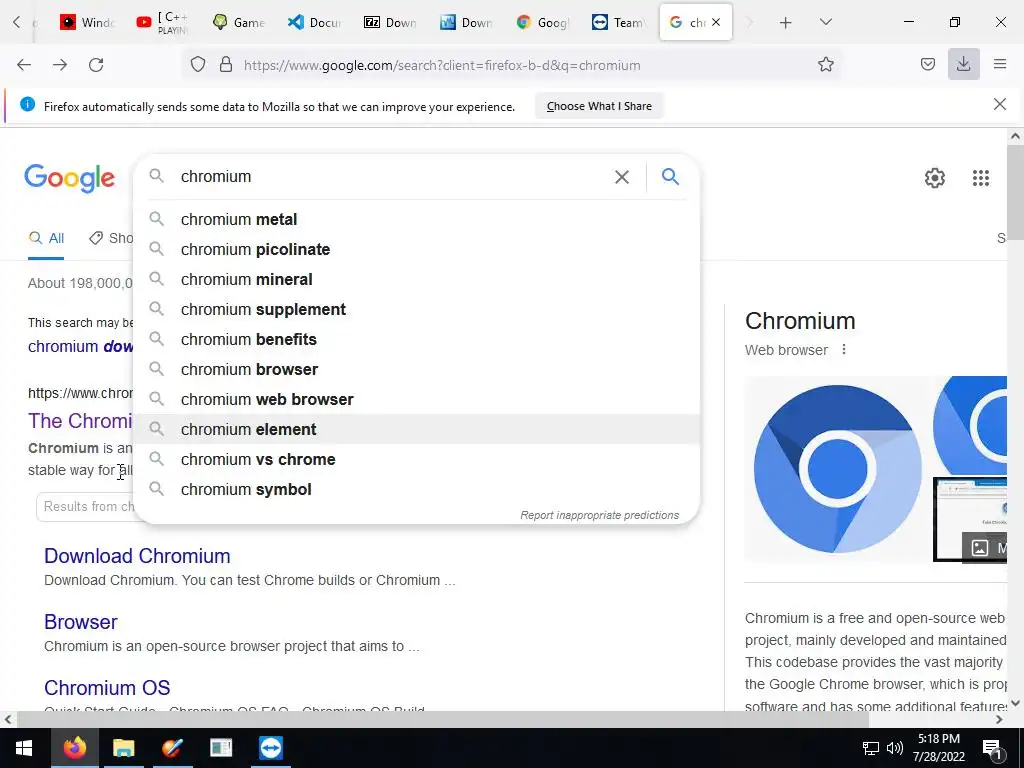Image resolution: width=1024 pixels, height=768 pixels.
Task: Open the Browser sitelink
Action: click(x=81, y=622)
